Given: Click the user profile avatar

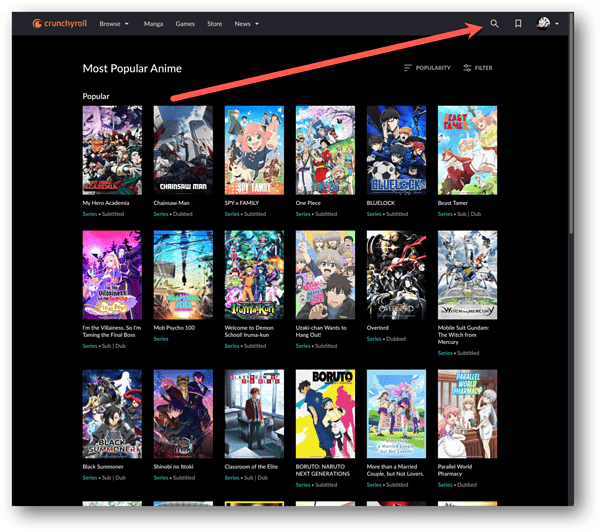Looking at the screenshot, I should coord(543,23).
